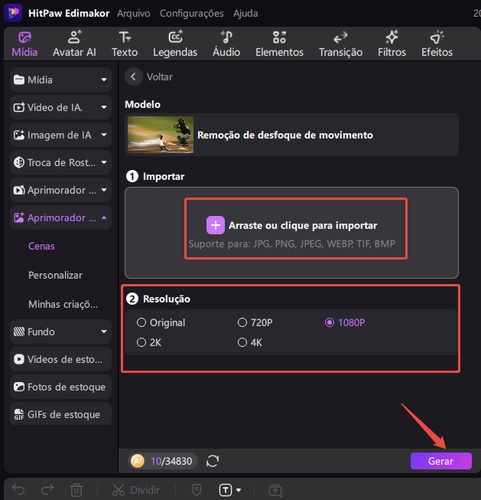The height and width of the screenshot is (500, 481).
Task: Click the redo arrow icon
Action: [47, 490]
